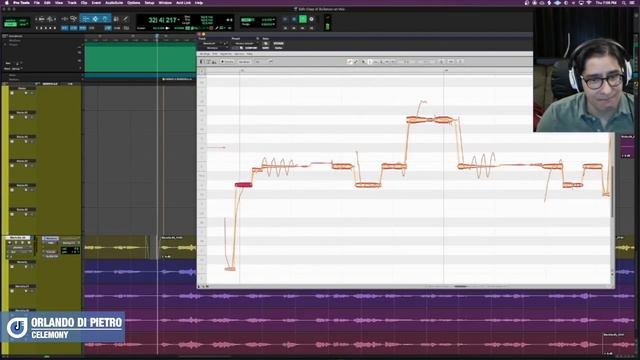Open the Avid Link menu
640x360 pixels.
coord(183,2)
